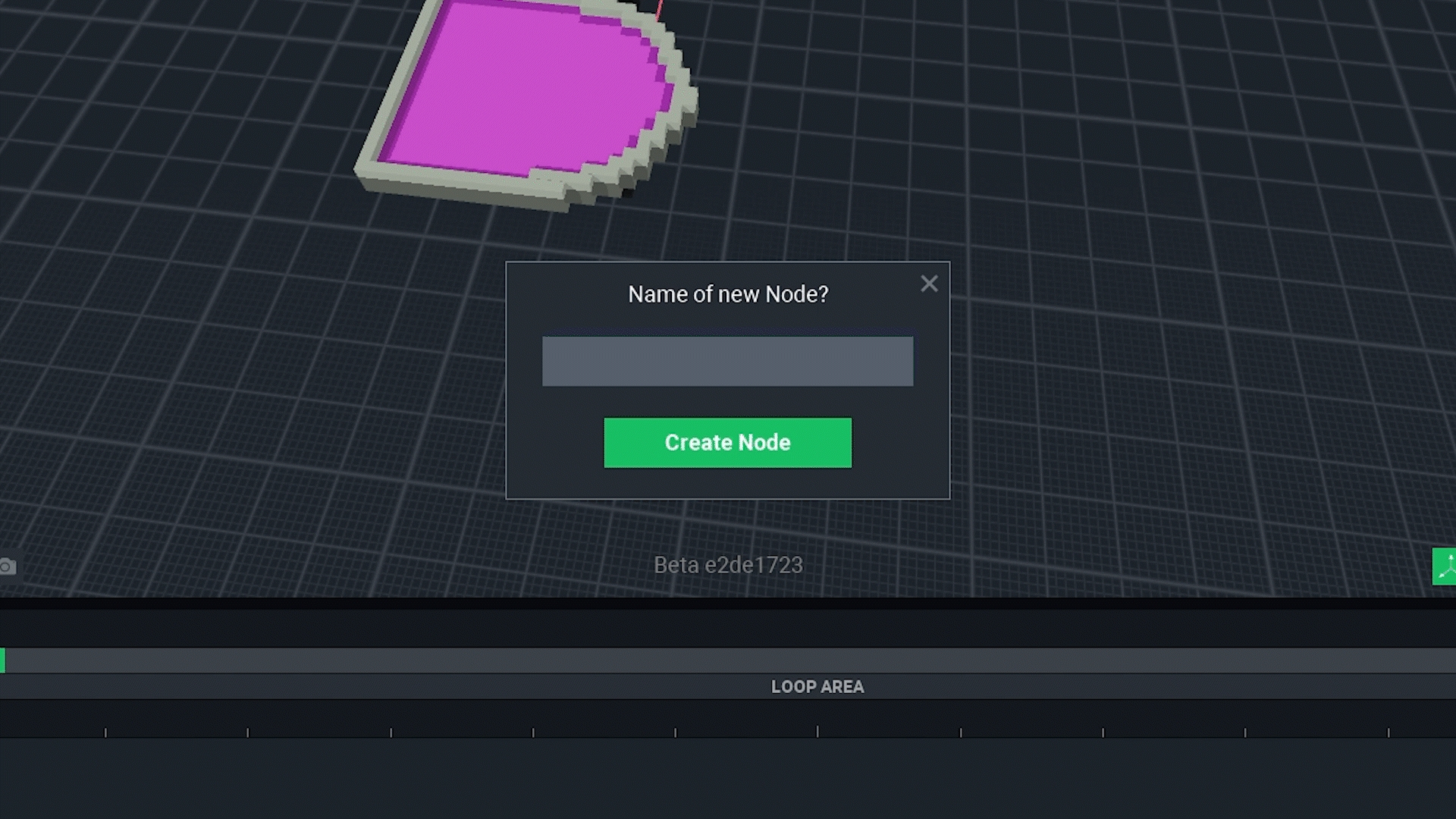Click the camera screenshot icon
Image resolution: width=1456 pixels, height=819 pixels.
coord(8,566)
